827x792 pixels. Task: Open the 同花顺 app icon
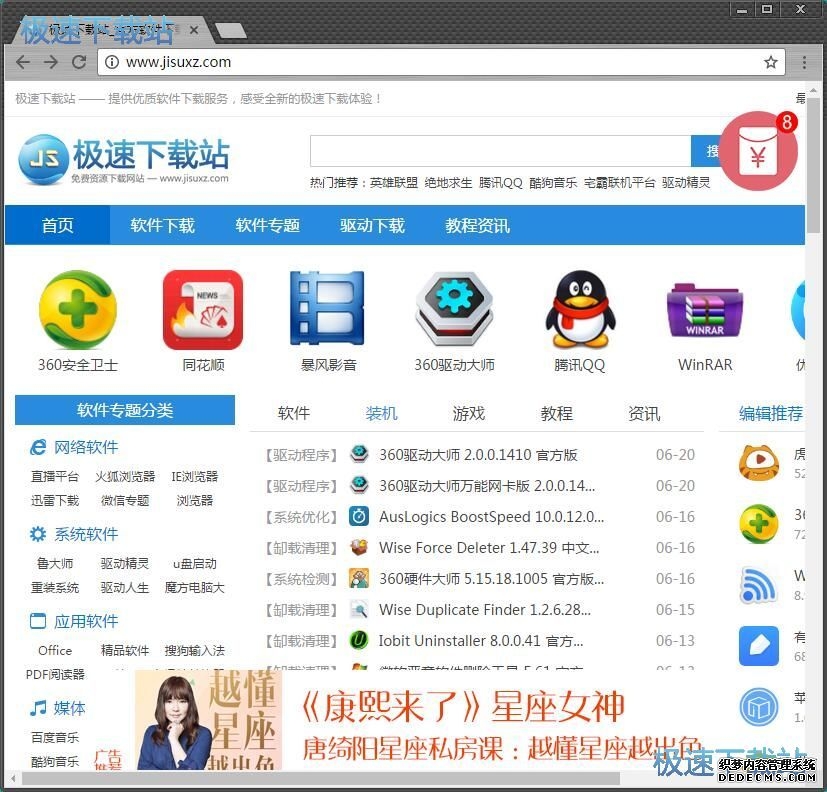(203, 310)
